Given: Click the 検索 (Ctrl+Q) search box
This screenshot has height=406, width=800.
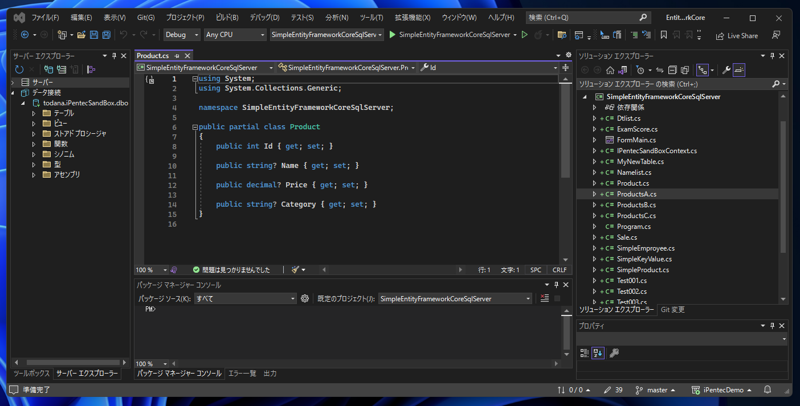Looking at the screenshot, I should click(588, 17).
